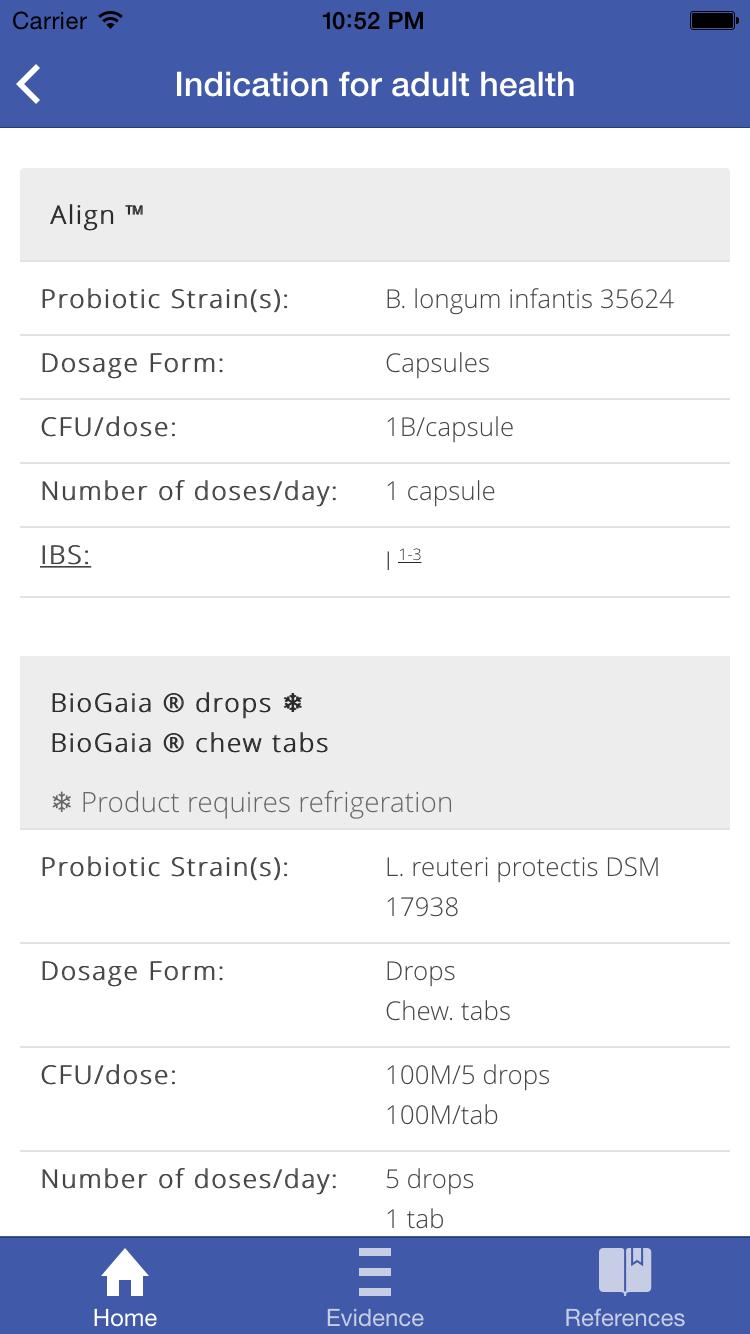Screen dimensions: 750x1334
Task: Tap the battery indicator in the status bar
Action: (x=711, y=17)
